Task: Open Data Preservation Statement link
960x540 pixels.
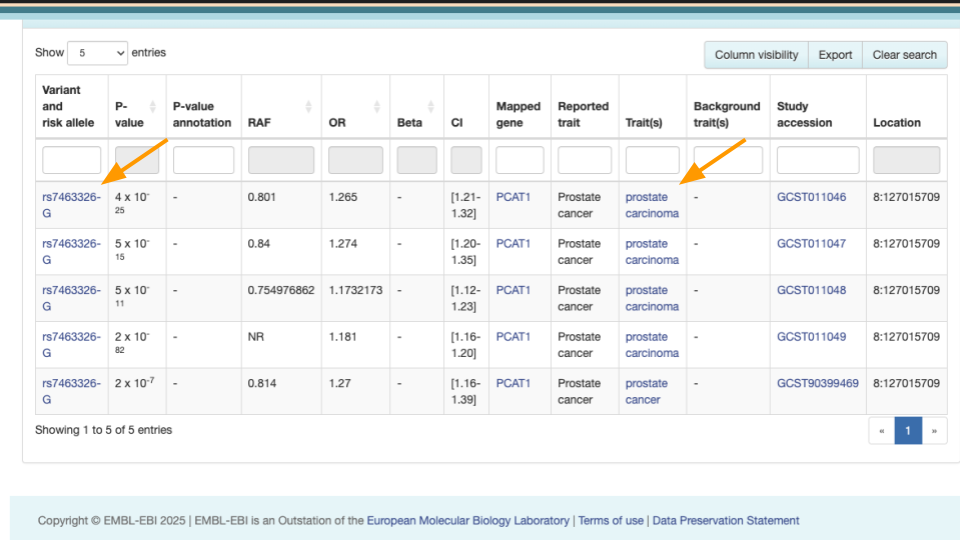Action: (726, 520)
